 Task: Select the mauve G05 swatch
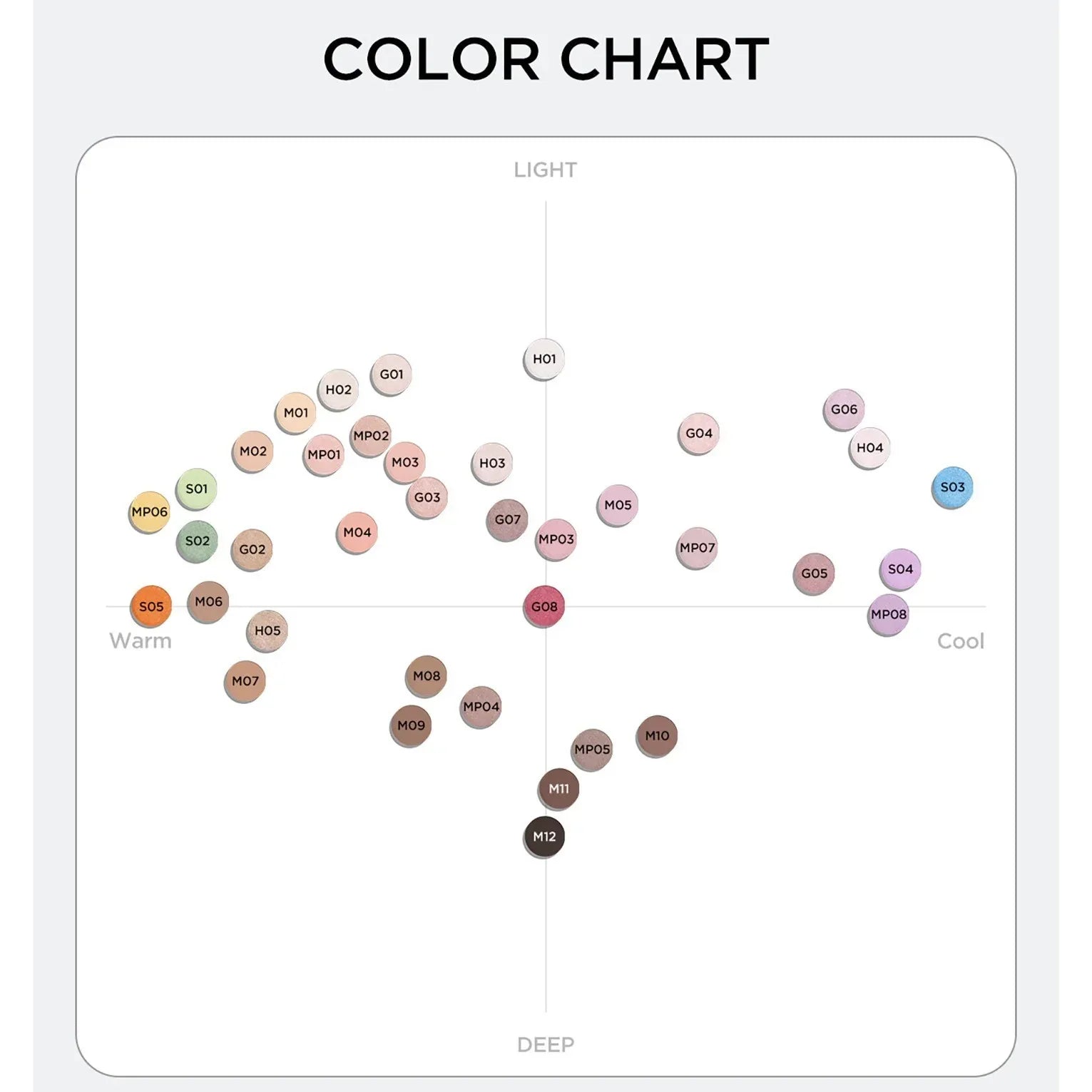pyautogui.click(x=814, y=573)
